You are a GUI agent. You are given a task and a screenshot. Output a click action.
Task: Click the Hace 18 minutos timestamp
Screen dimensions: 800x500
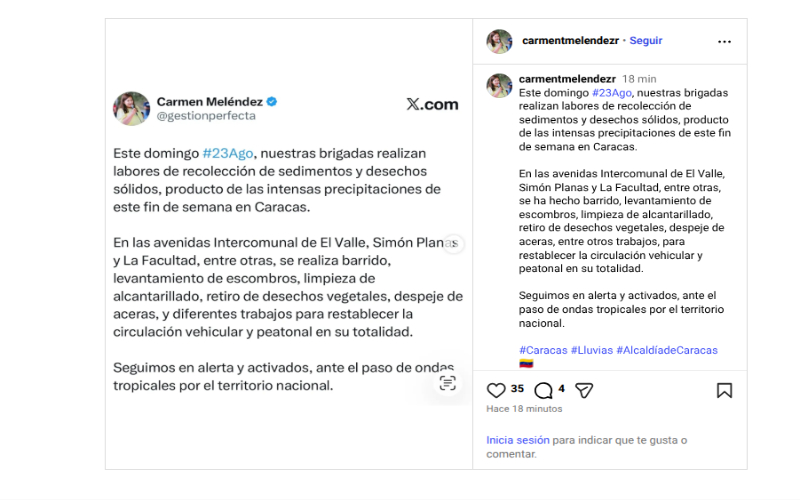(524, 409)
